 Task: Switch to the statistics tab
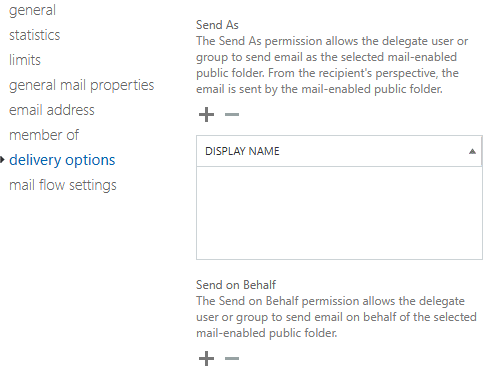coord(35,35)
